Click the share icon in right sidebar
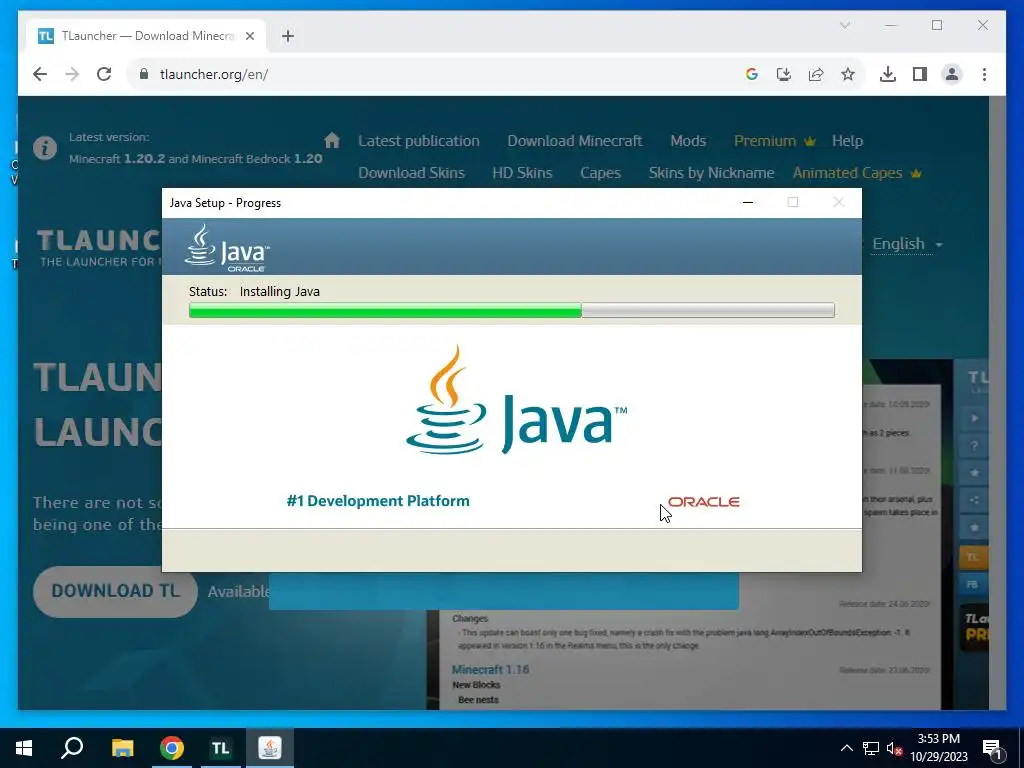This screenshot has width=1024, height=768. (974, 500)
